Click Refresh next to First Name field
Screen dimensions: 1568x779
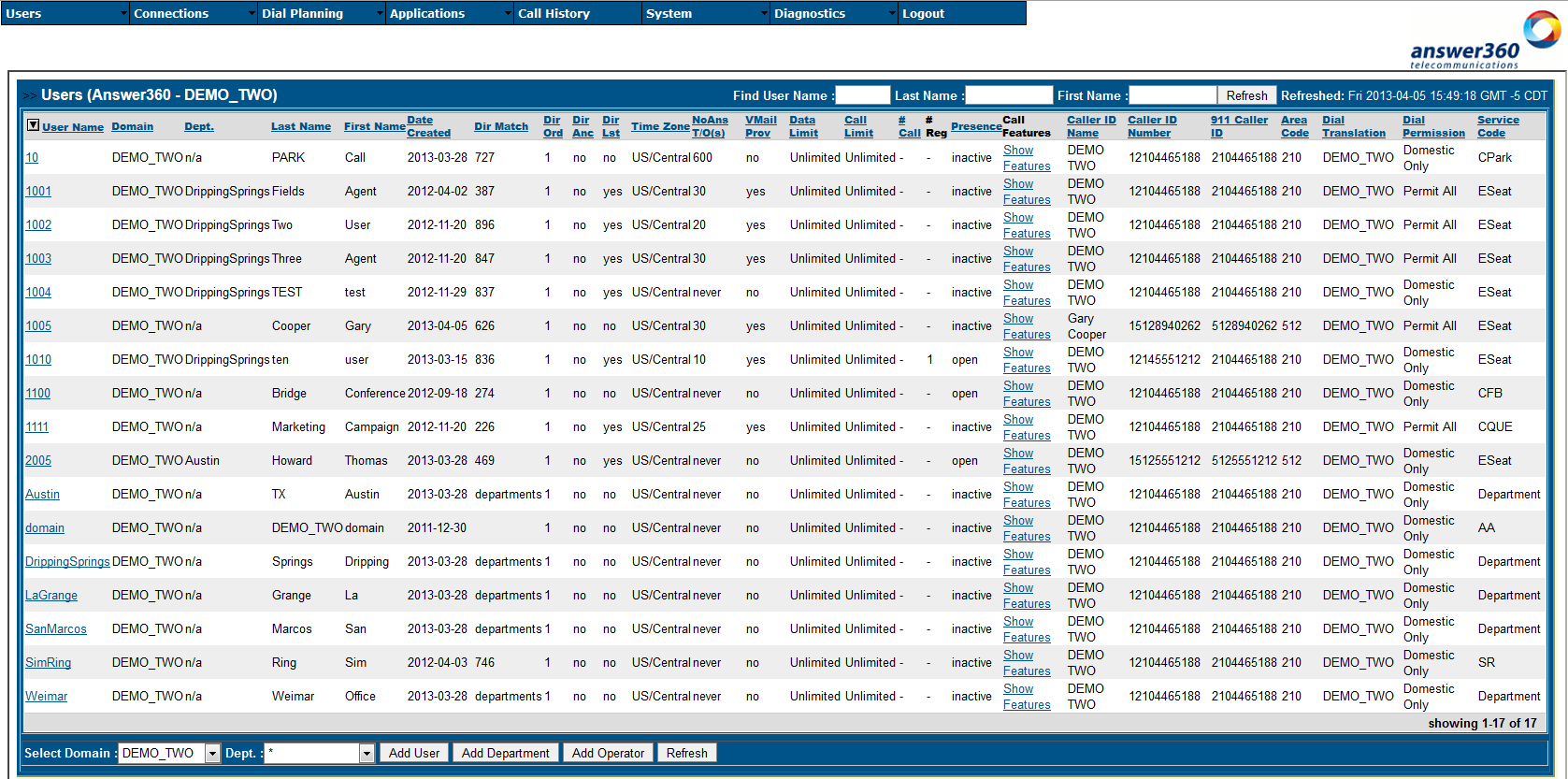click(1246, 95)
